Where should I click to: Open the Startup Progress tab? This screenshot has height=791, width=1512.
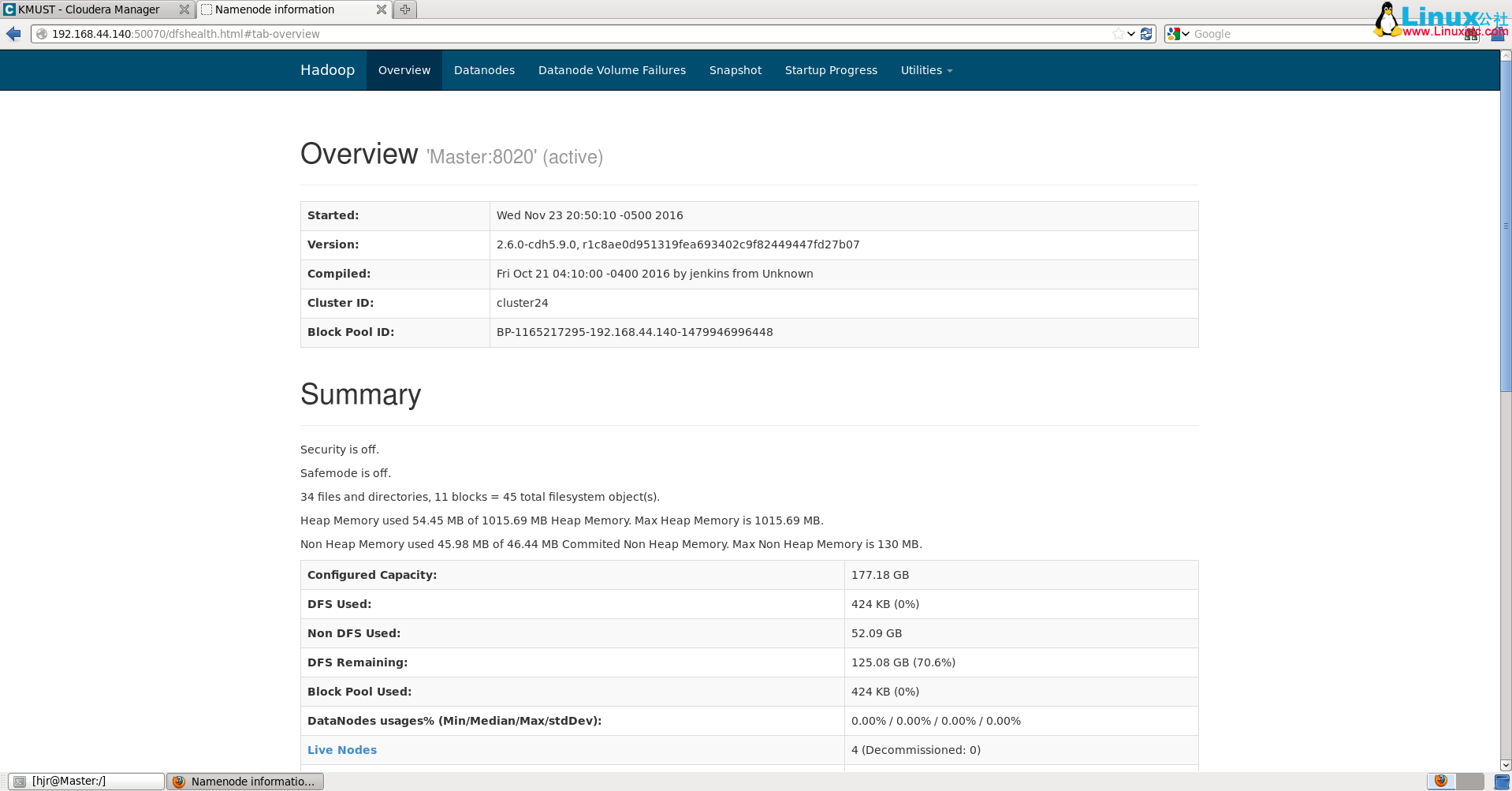click(x=831, y=70)
